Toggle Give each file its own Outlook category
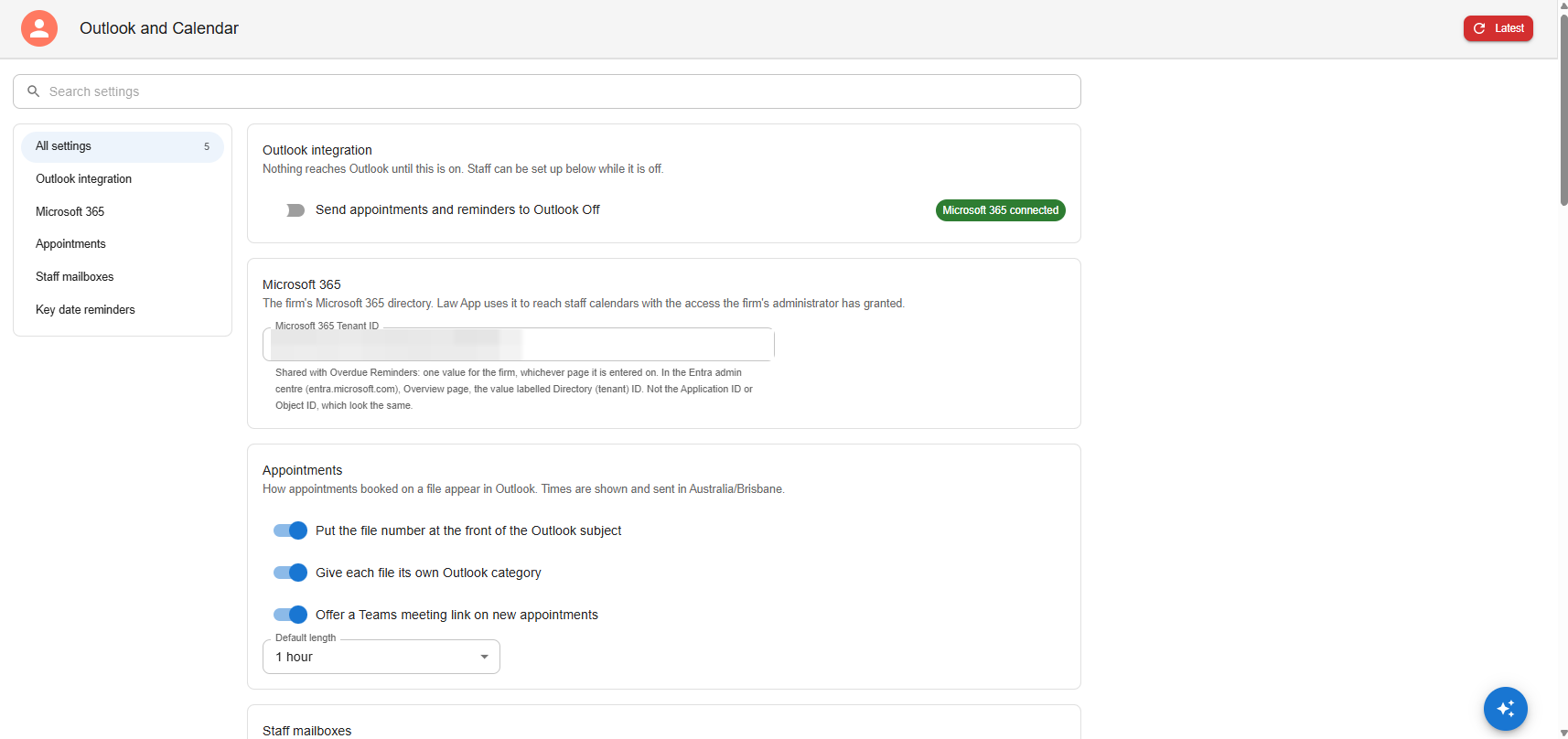Image resolution: width=1568 pixels, height=739 pixels. tap(291, 573)
